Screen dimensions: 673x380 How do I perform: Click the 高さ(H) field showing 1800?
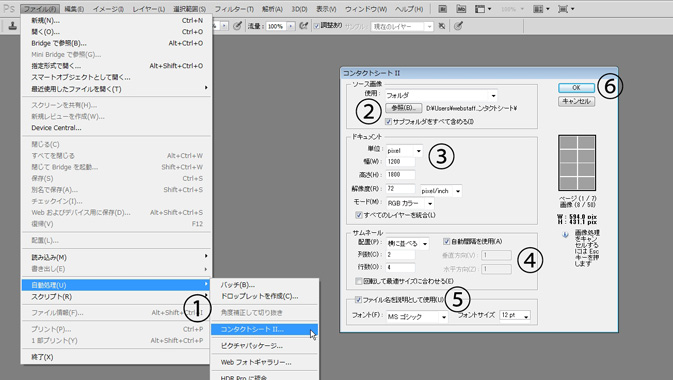pyautogui.click(x=400, y=175)
